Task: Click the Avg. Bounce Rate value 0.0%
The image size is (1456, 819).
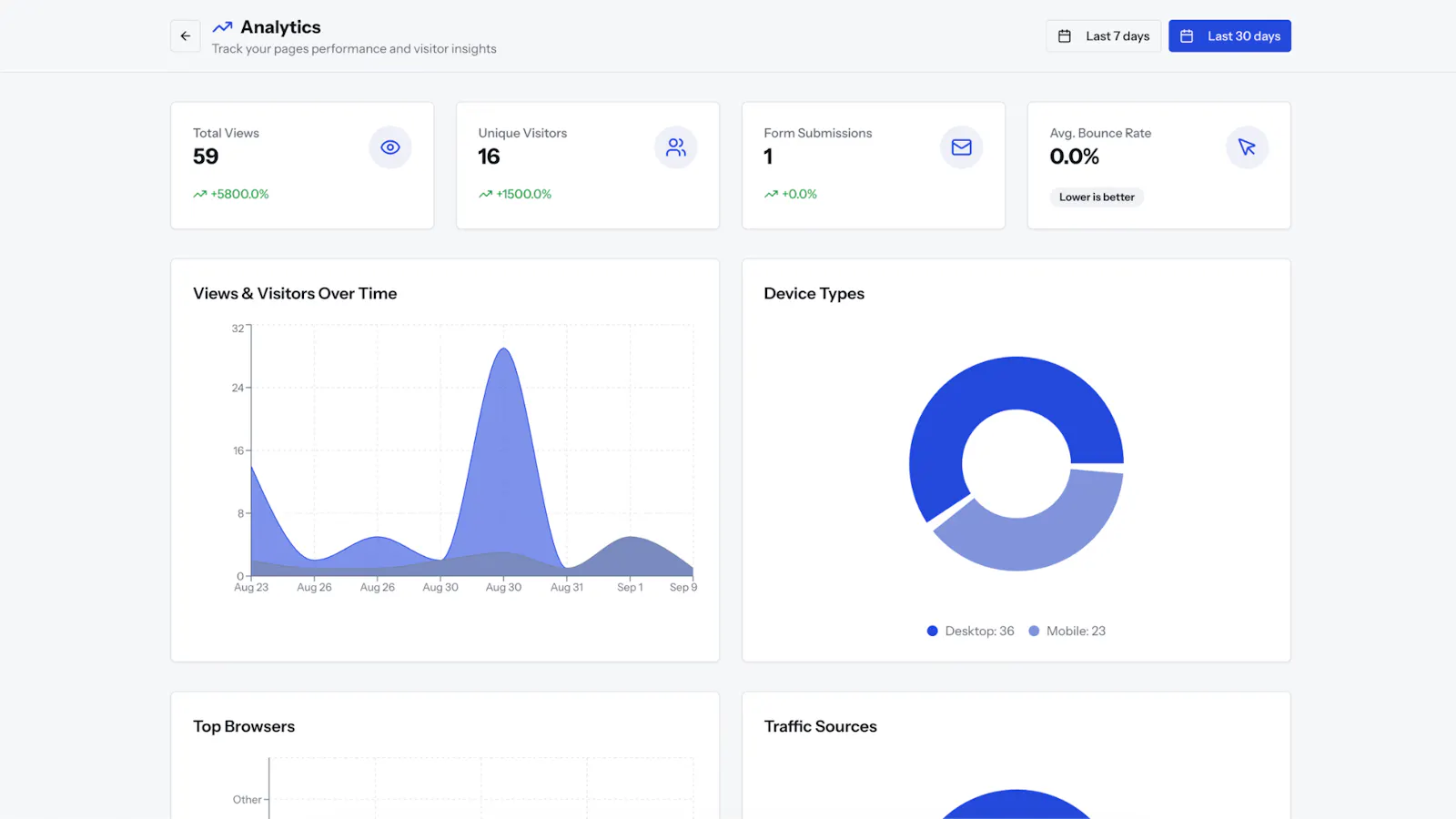Action: (x=1074, y=157)
